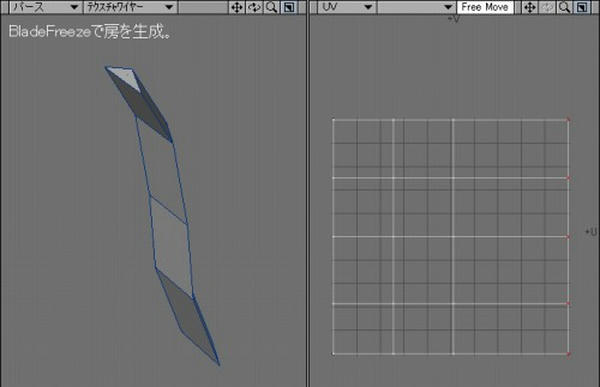This screenshot has height=387, width=600.
Task: Open the UV view type dropdown
Action: [x=346, y=7]
